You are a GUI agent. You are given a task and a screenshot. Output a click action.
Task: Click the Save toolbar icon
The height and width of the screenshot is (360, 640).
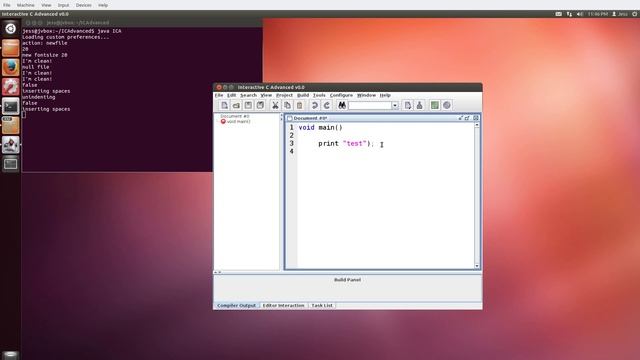coord(248,105)
